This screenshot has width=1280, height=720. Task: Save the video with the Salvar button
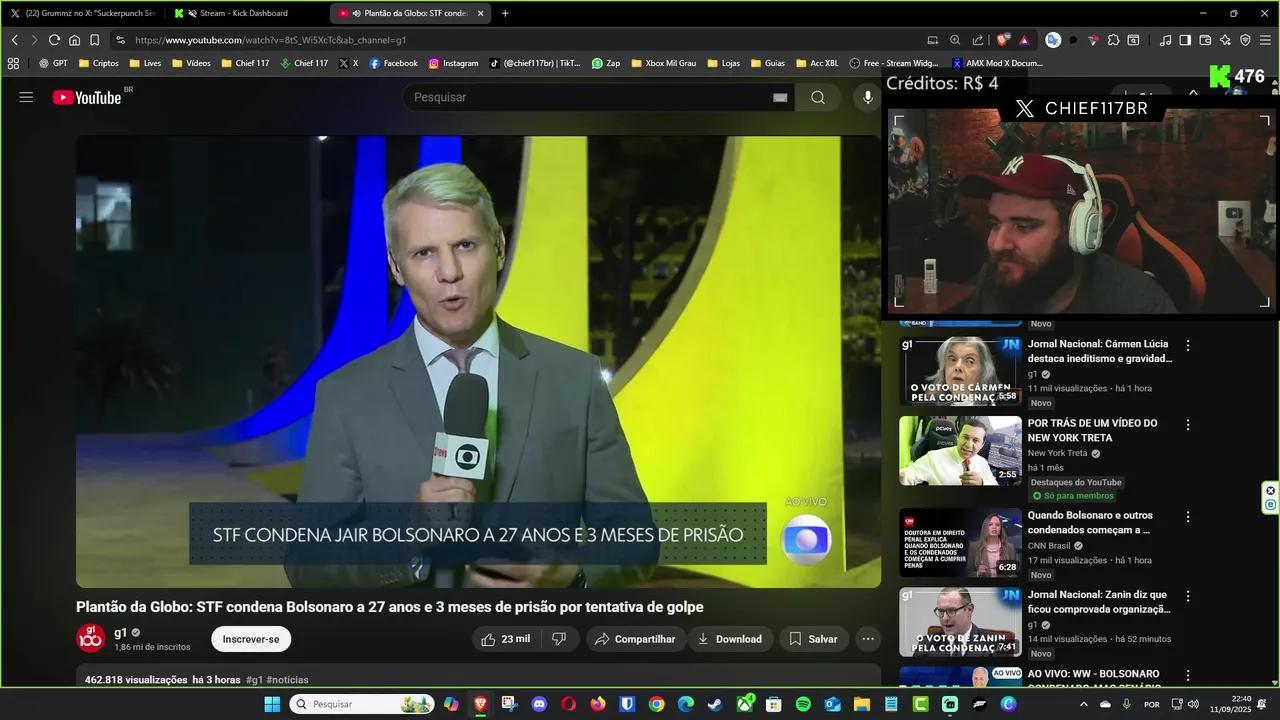pos(814,639)
